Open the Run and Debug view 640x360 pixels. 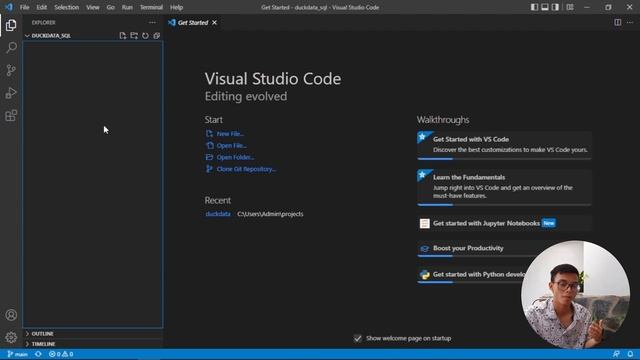pyautogui.click(x=11, y=93)
